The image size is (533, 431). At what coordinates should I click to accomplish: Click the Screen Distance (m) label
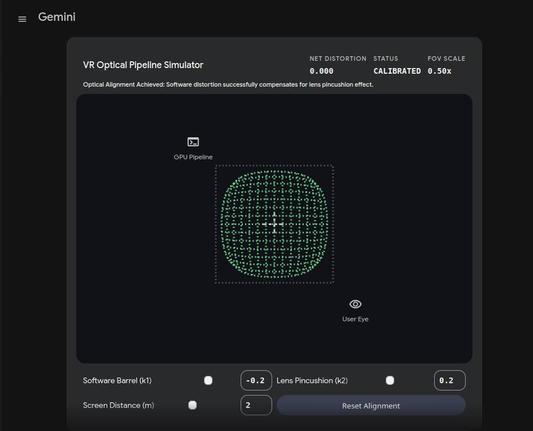118,405
